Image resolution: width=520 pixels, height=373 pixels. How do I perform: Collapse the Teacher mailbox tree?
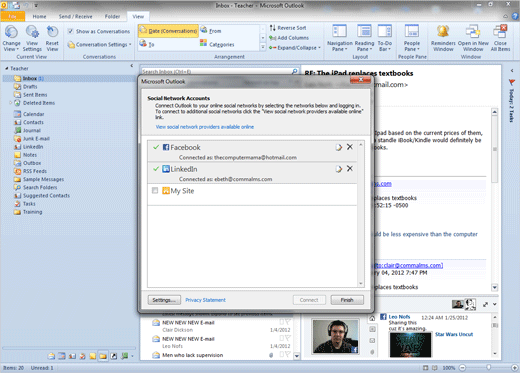click(x=7, y=68)
